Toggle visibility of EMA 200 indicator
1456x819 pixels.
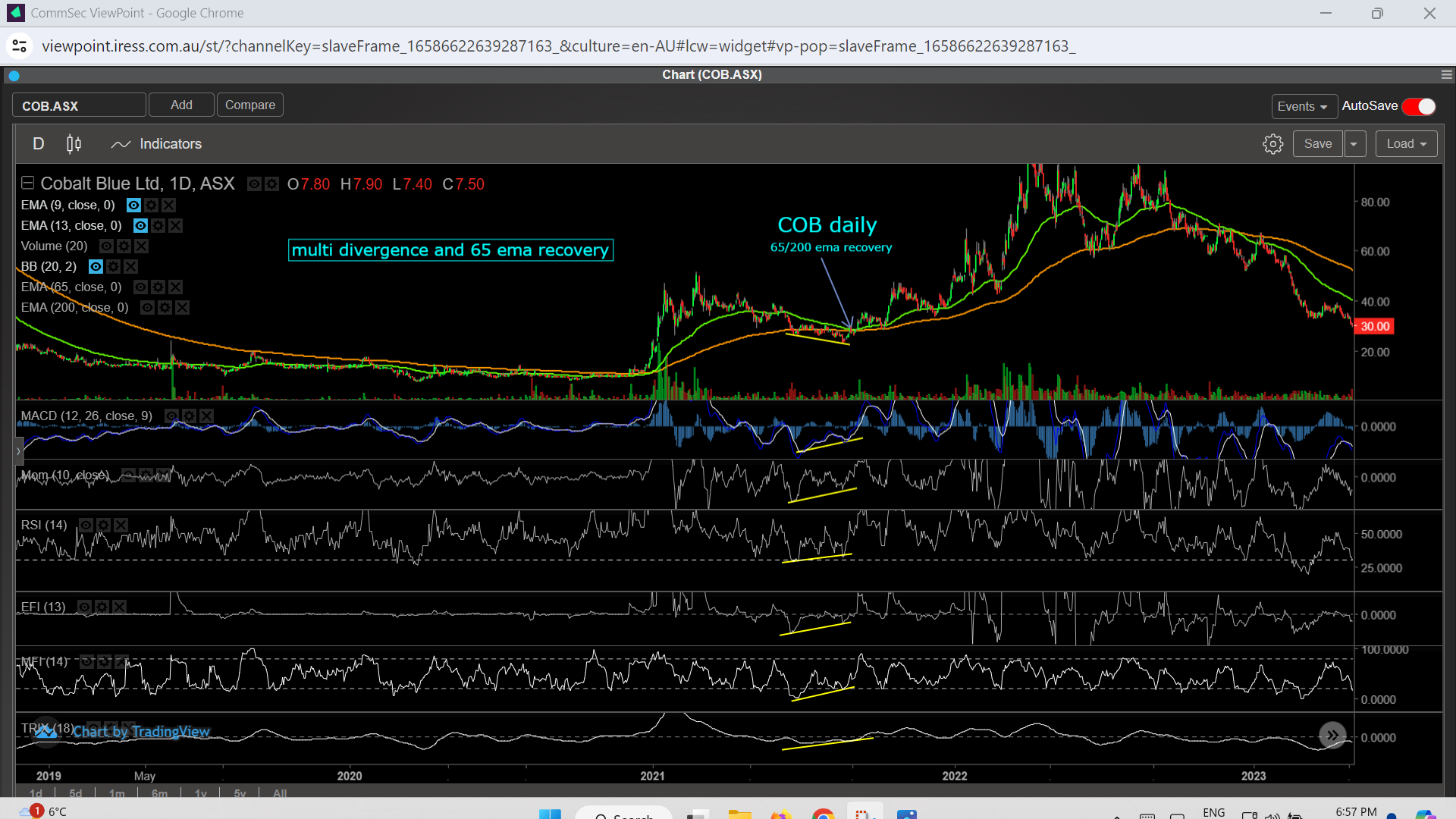(x=147, y=307)
